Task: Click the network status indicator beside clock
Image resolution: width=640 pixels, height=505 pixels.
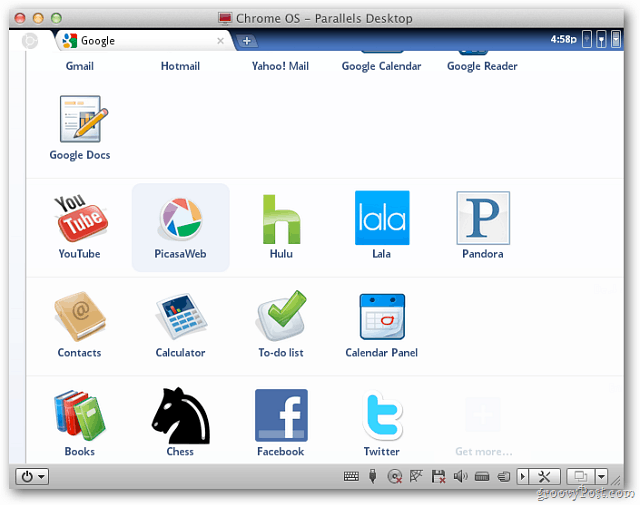Action: [x=587, y=40]
